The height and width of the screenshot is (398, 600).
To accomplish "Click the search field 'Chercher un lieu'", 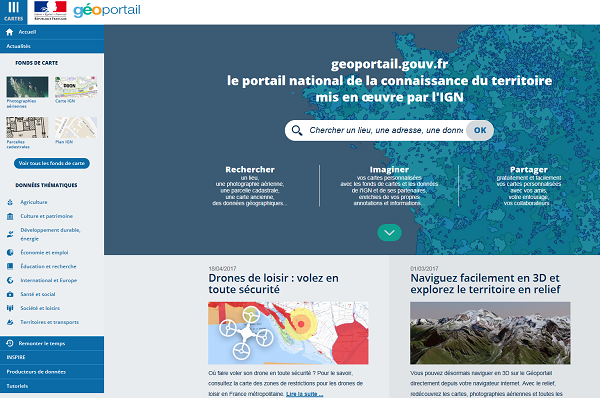I will click(x=386, y=130).
